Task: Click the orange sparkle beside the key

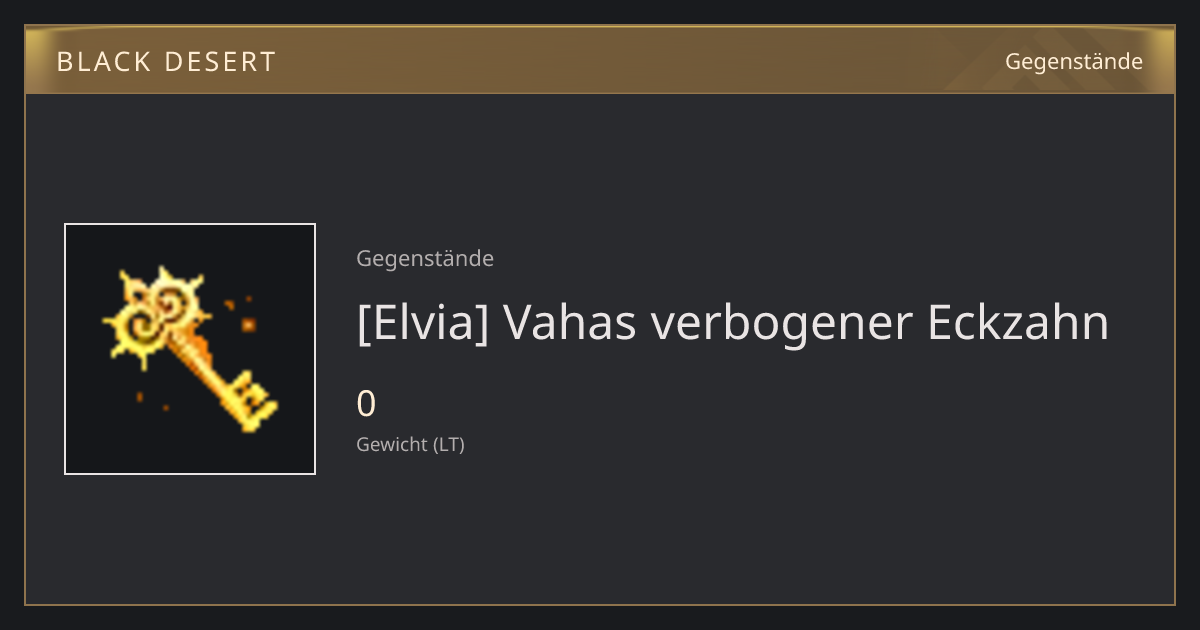Action: (x=247, y=324)
